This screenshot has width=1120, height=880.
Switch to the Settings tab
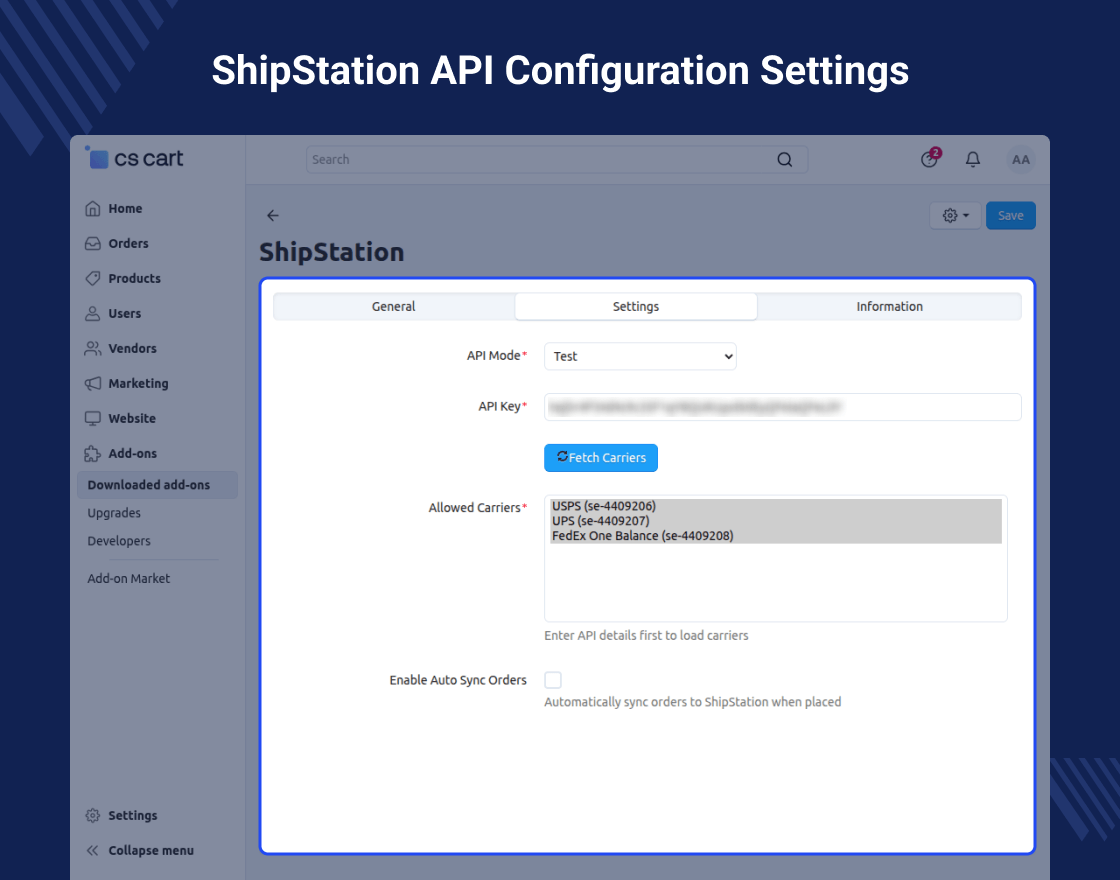pos(636,306)
